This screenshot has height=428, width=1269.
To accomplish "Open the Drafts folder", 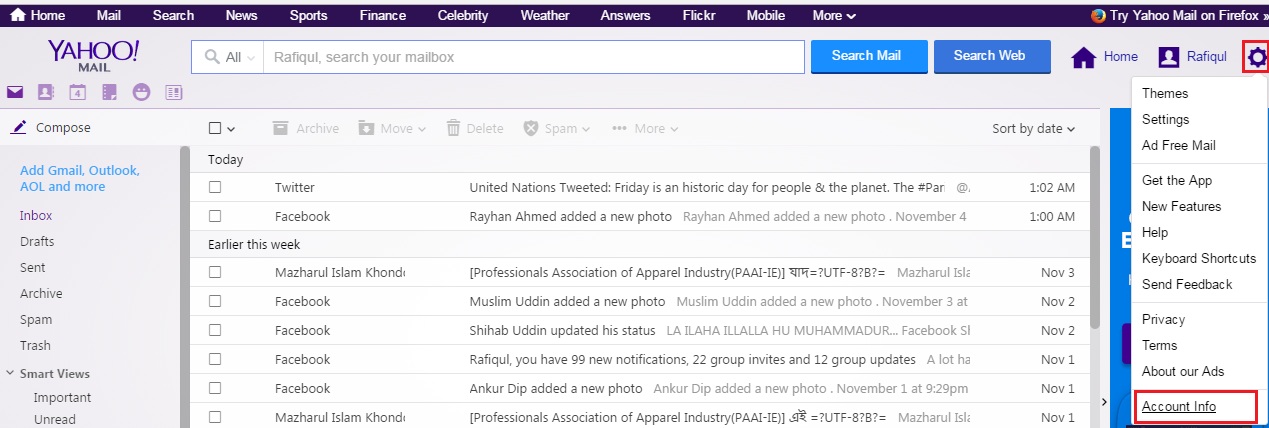I will click(37, 241).
